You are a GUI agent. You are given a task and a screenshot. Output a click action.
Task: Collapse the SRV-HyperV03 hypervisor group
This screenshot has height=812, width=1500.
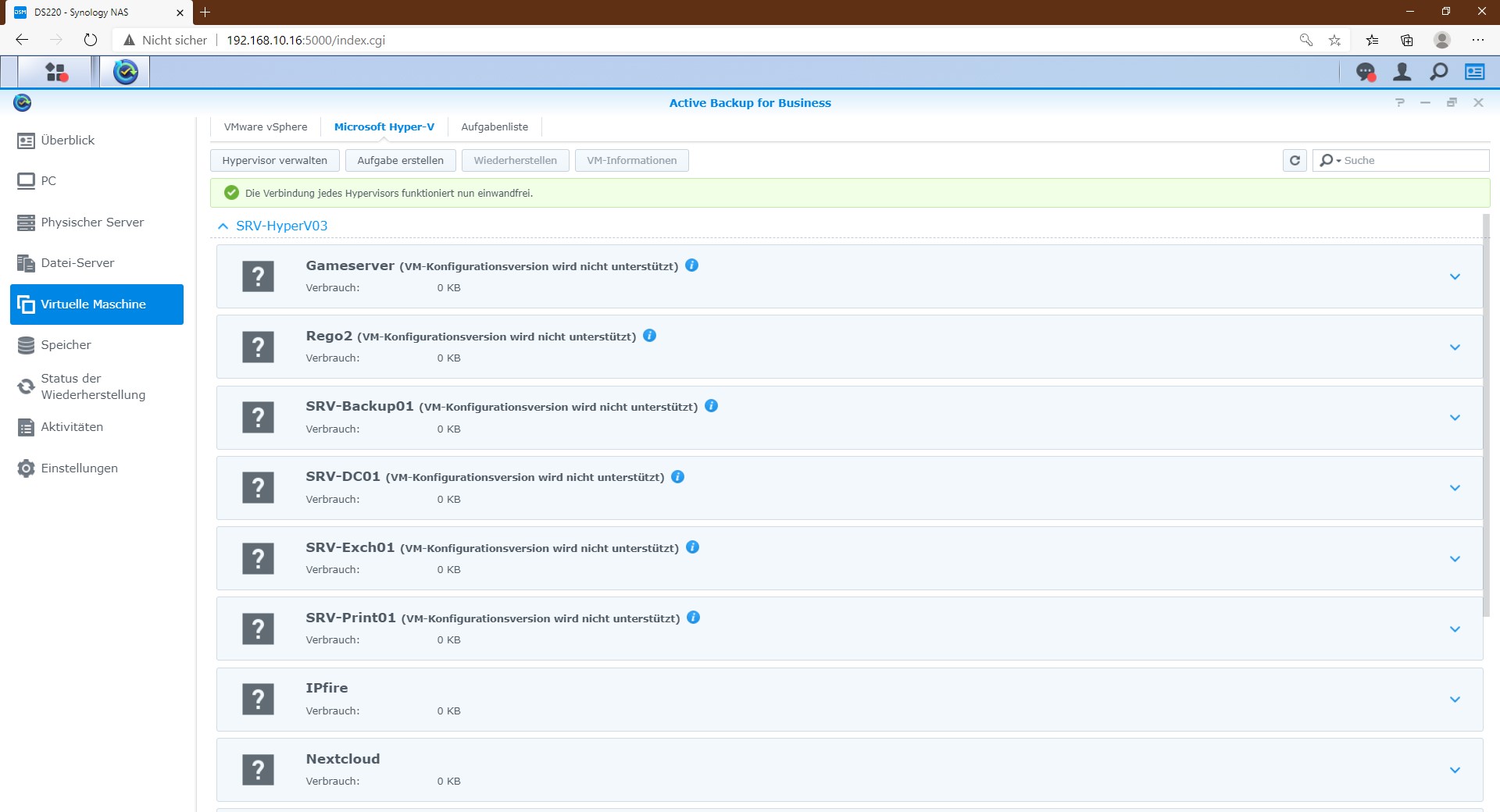point(223,226)
